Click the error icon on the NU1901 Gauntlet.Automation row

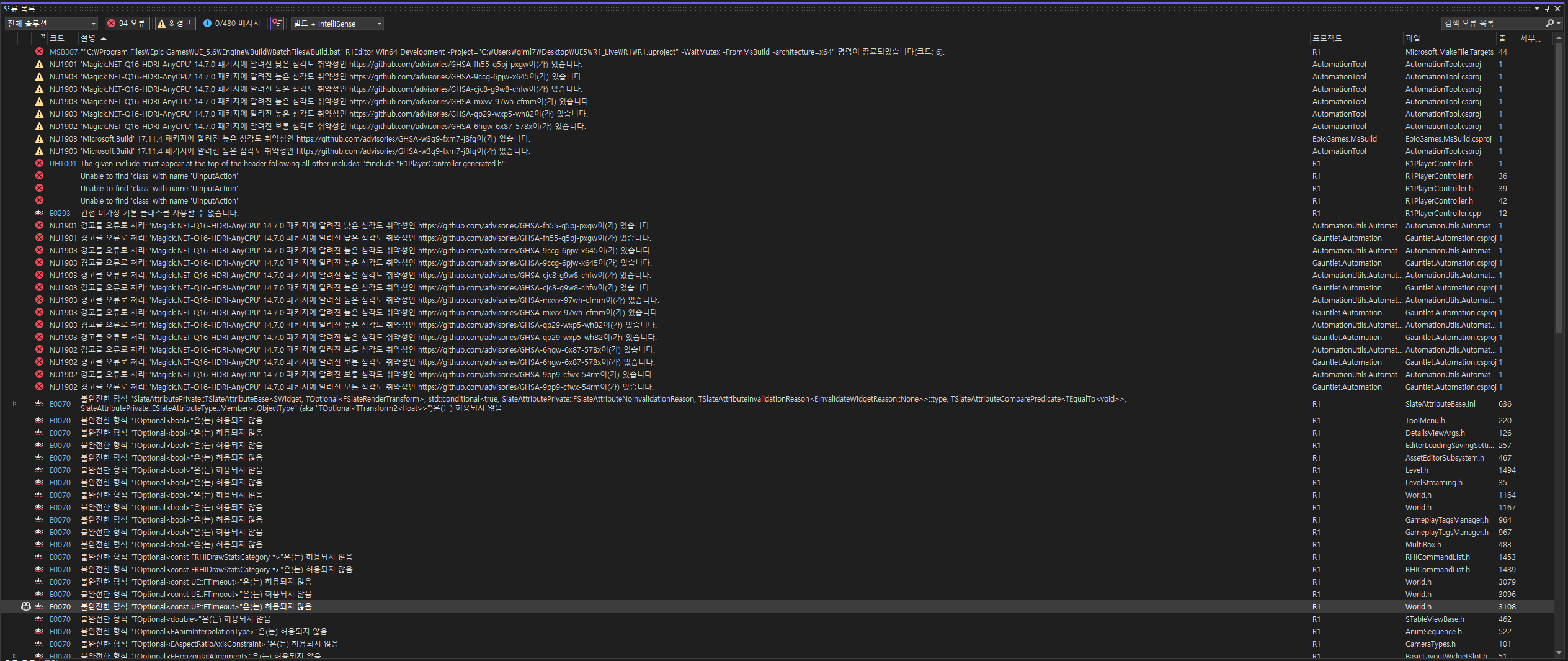[39, 238]
